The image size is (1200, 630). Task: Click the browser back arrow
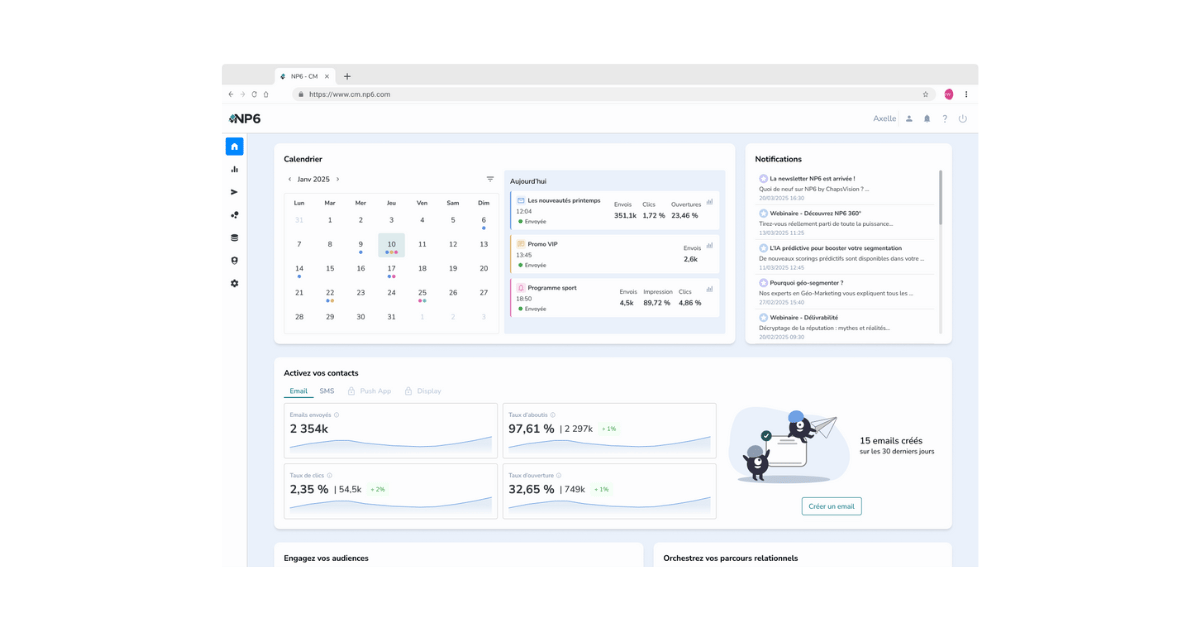pos(231,94)
